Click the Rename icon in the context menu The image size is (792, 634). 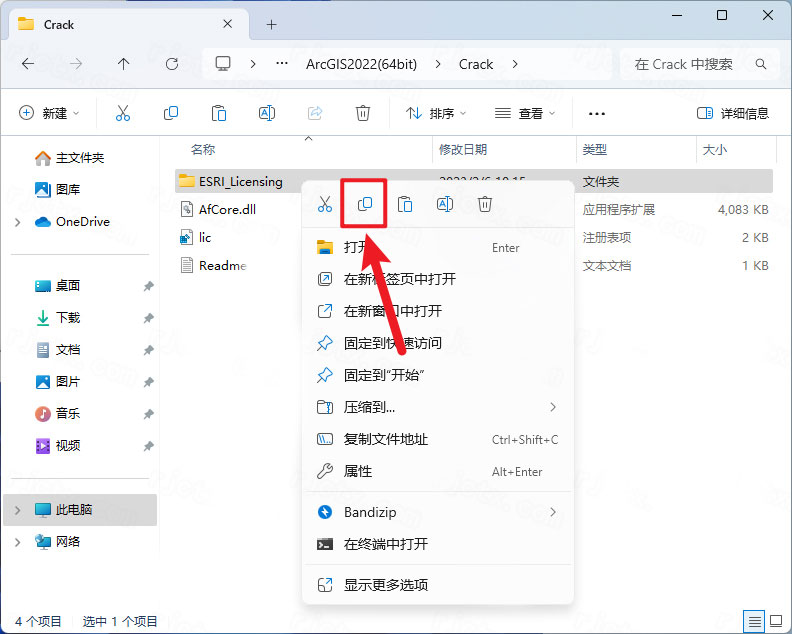click(444, 204)
